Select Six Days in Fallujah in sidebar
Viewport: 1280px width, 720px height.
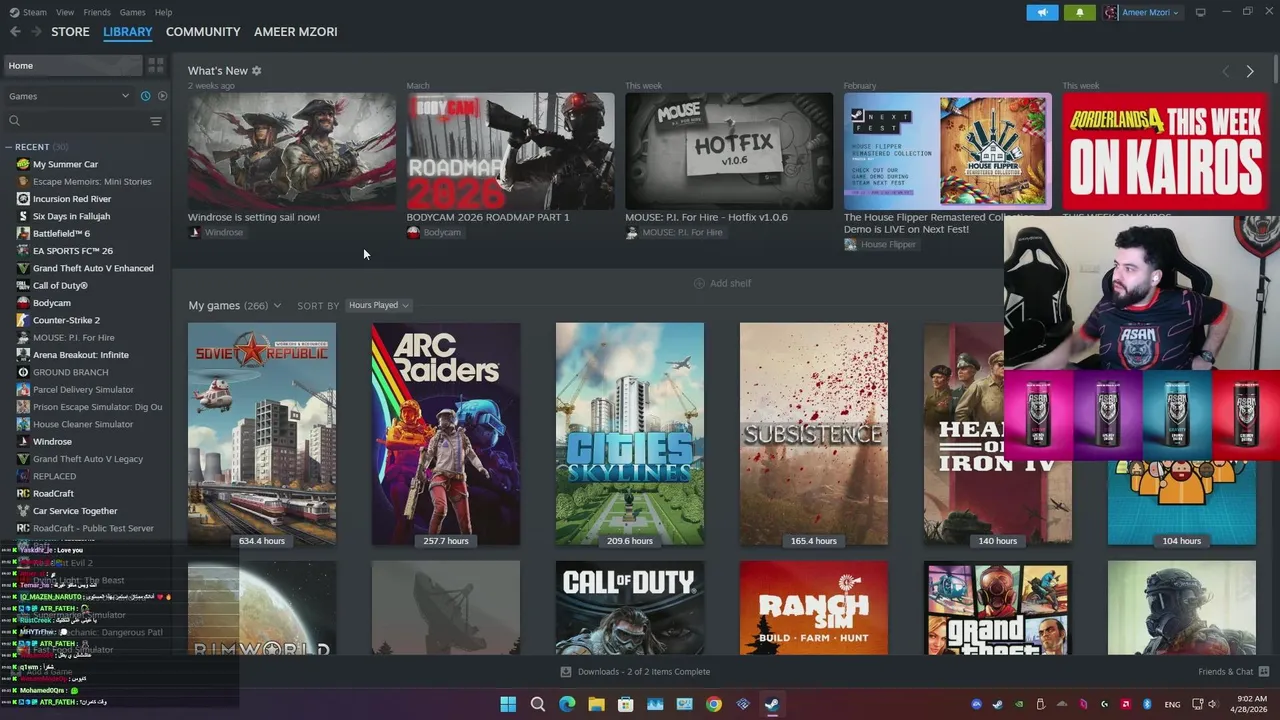click(71, 216)
